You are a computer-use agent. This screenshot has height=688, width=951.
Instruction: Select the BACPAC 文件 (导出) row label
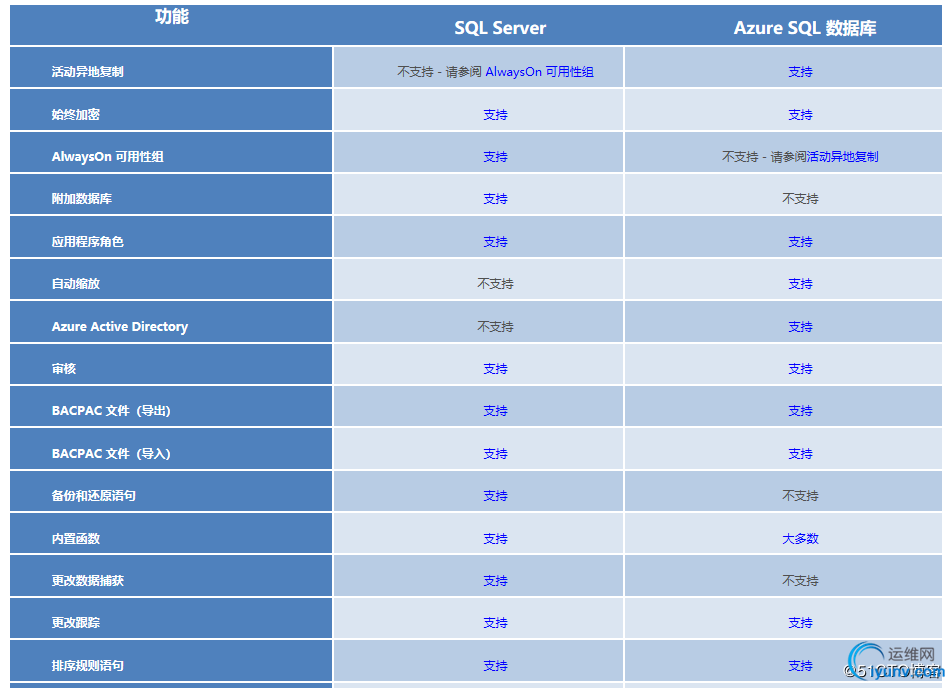(111, 411)
